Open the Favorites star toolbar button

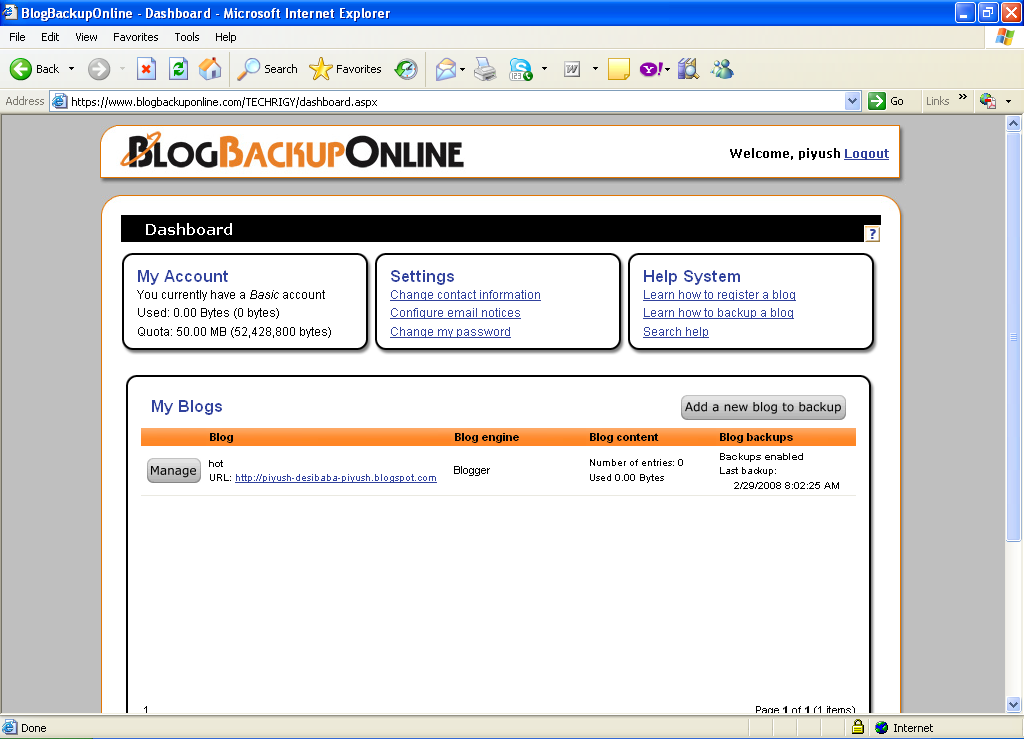point(345,69)
